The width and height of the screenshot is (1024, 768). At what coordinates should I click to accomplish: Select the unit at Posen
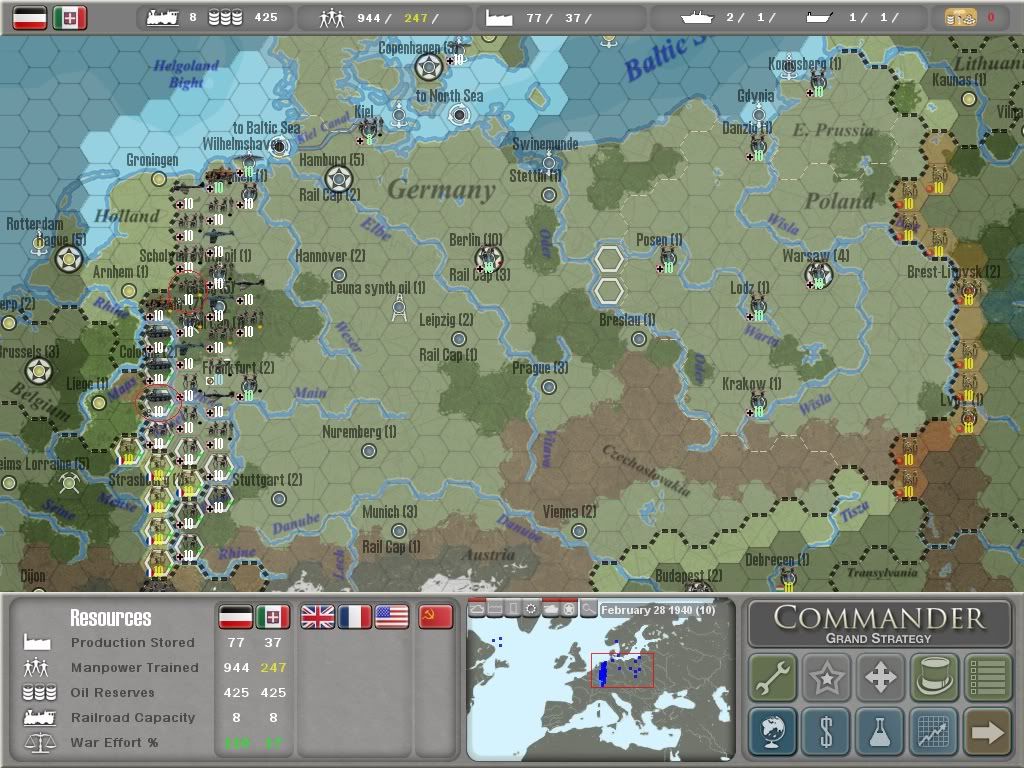click(667, 260)
